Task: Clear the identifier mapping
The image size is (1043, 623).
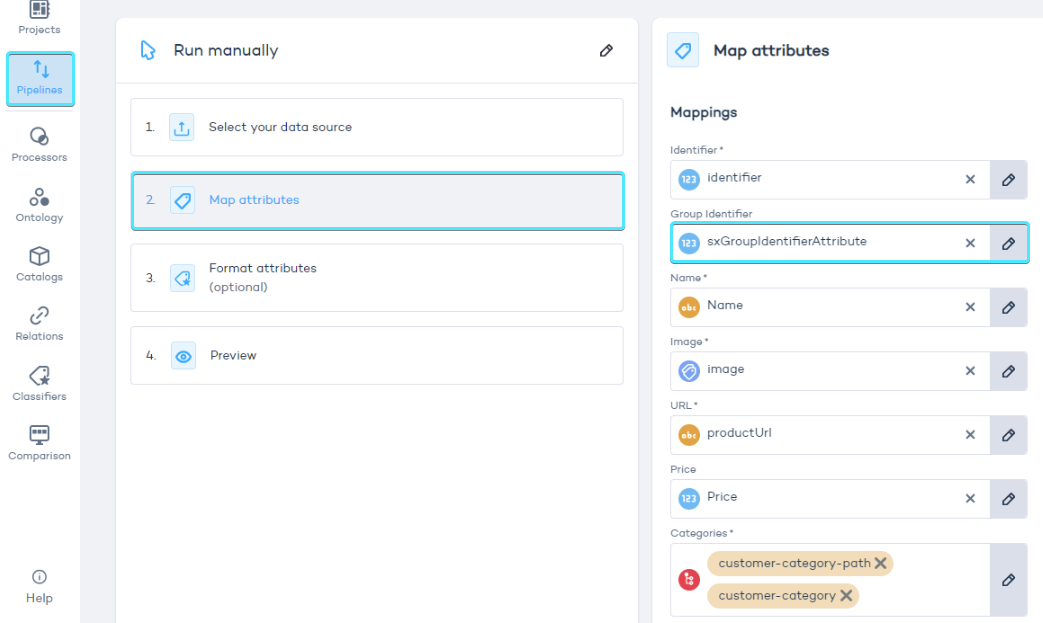Action: click(x=970, y=179)
